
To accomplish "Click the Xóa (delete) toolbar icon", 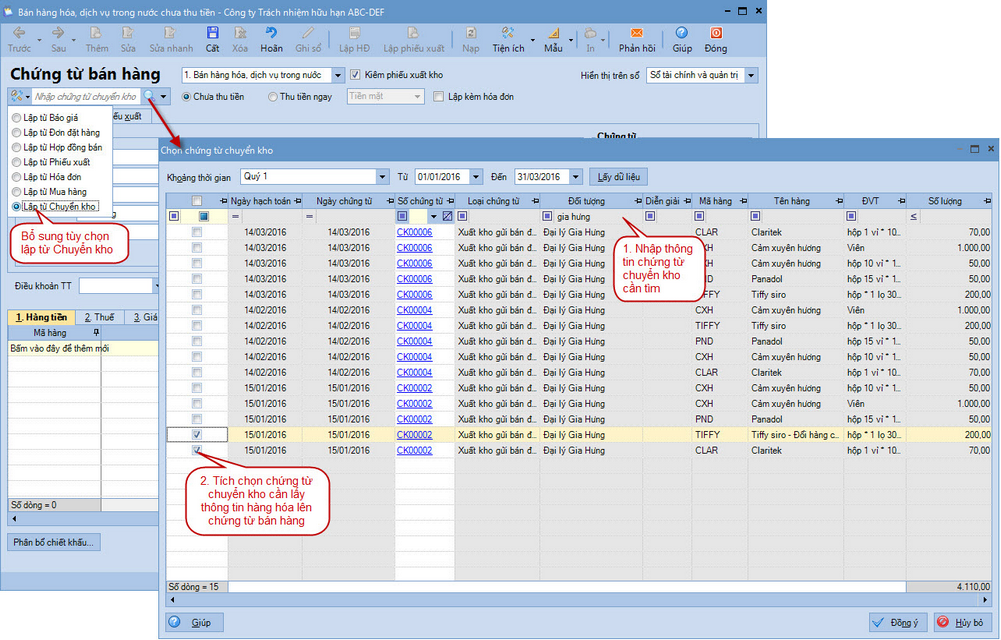I will pyautogui.click(x=240, y=33).
